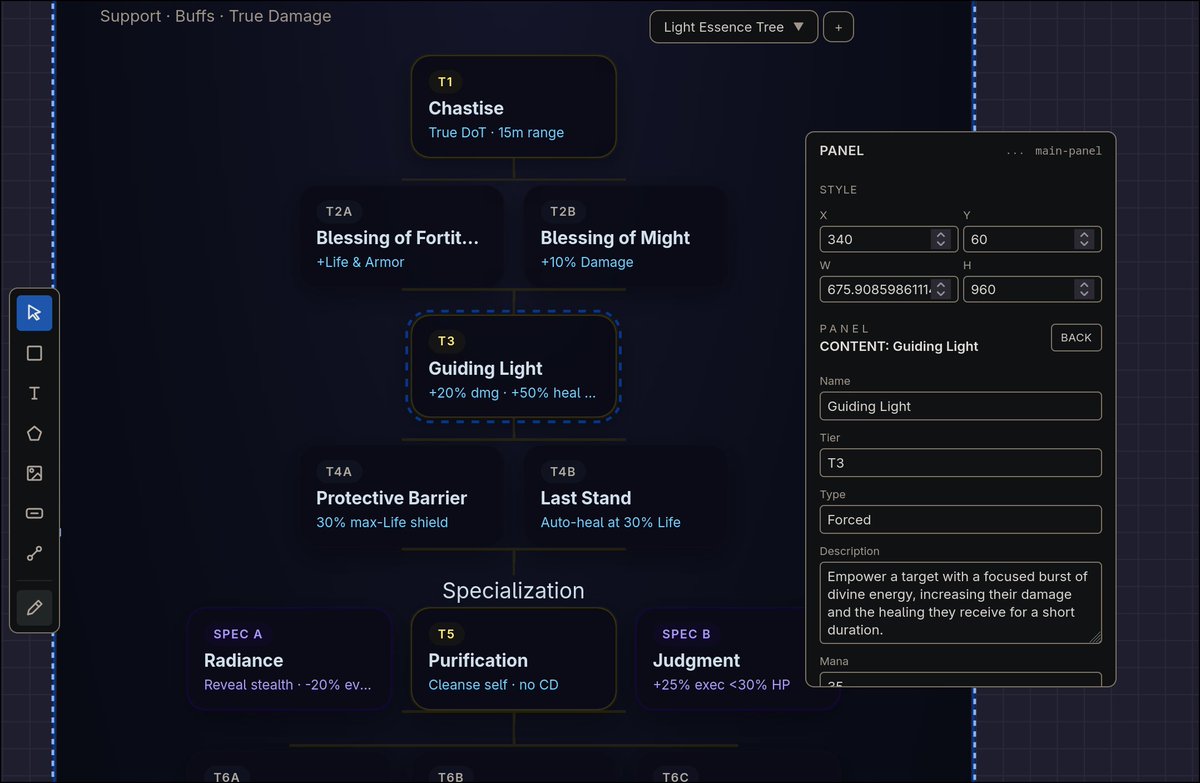
Task: Click the Specialization heading text
Action: click(x=514, y=591)
